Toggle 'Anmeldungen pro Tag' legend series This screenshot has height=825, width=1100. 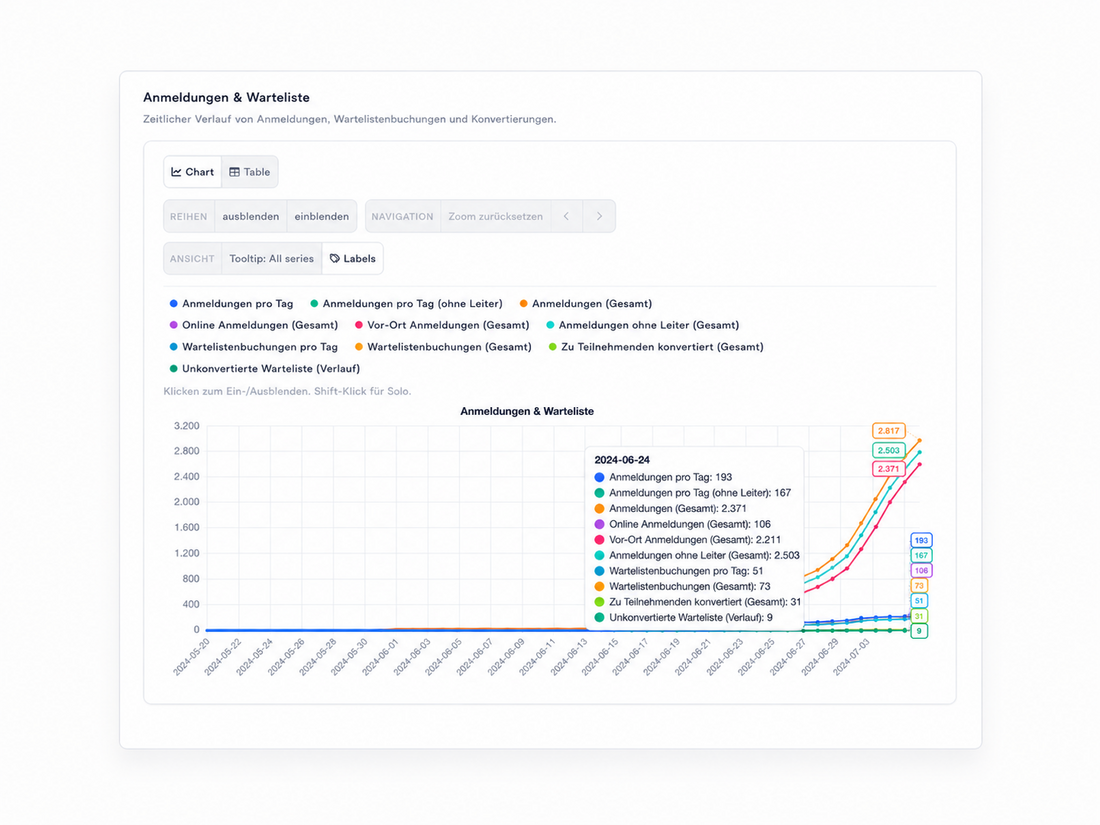pos(232,304)
